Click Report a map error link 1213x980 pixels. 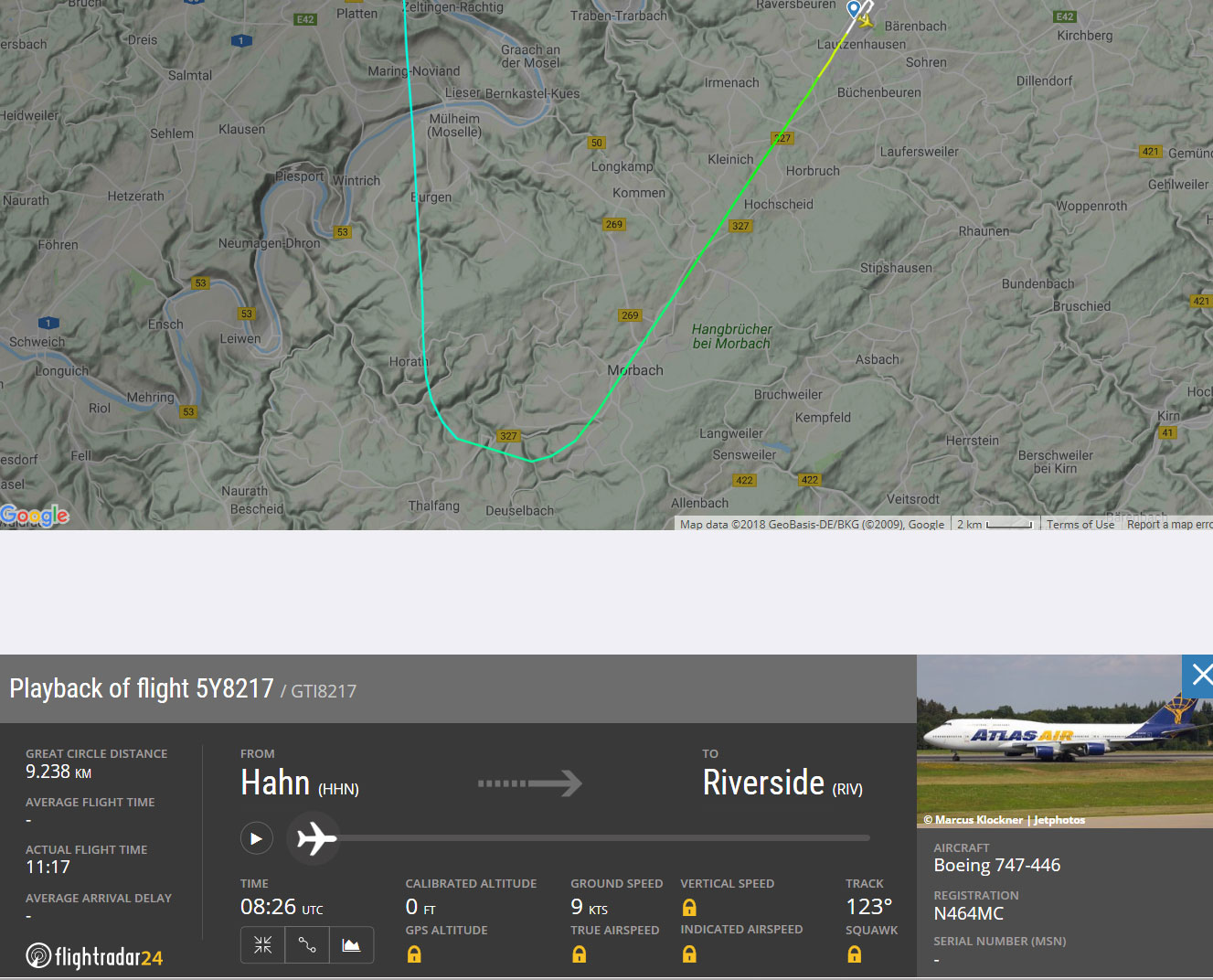point(1168,525)
